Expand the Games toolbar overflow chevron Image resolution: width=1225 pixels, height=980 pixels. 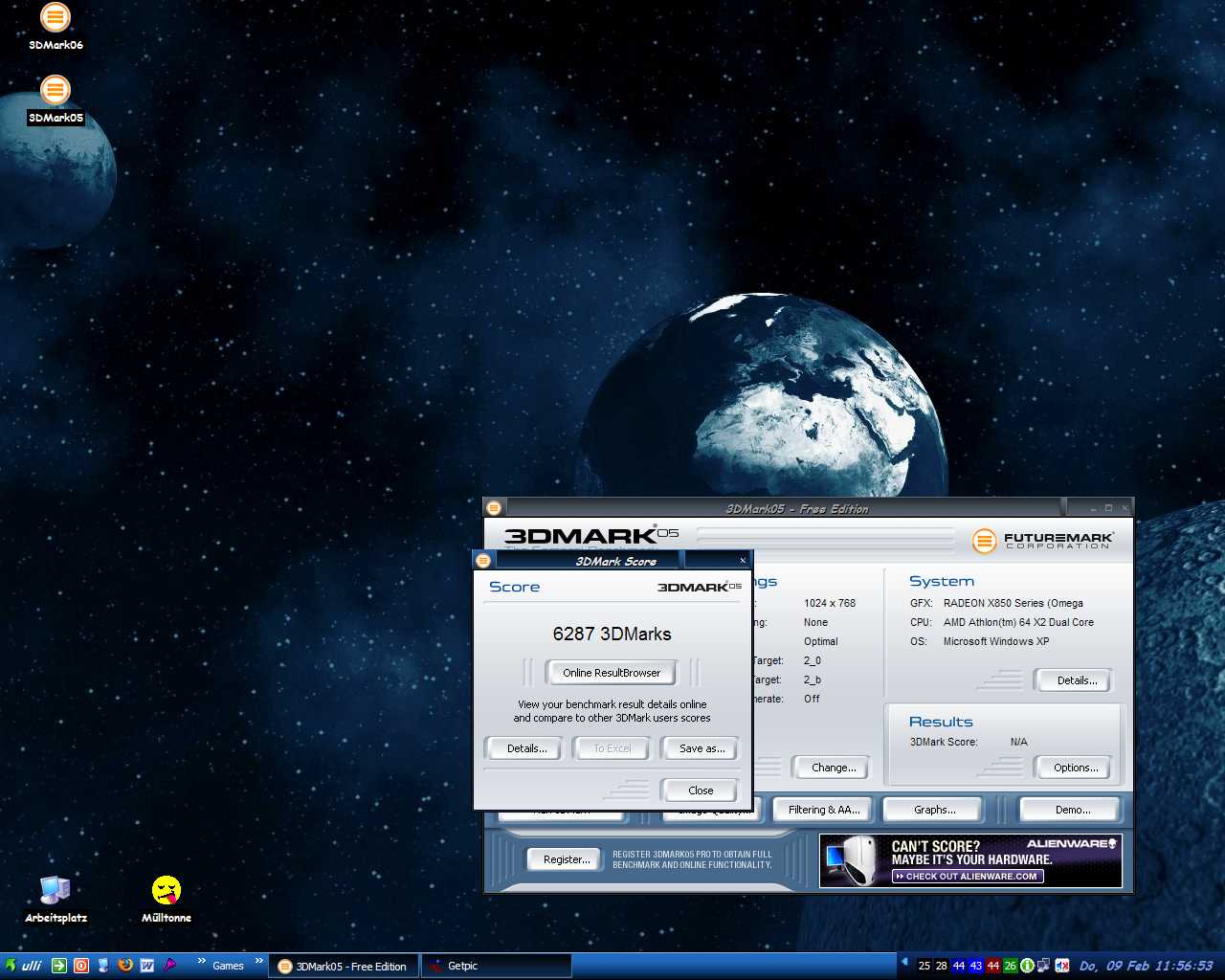258,961
